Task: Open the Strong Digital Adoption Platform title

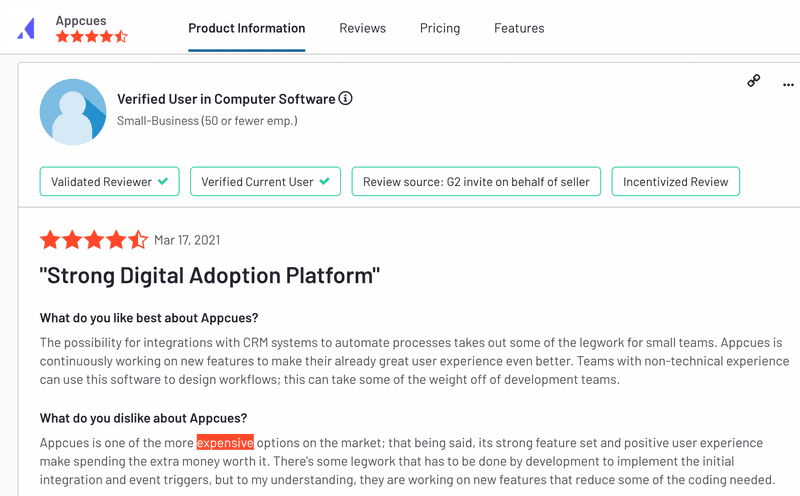Action: [210, 276]
